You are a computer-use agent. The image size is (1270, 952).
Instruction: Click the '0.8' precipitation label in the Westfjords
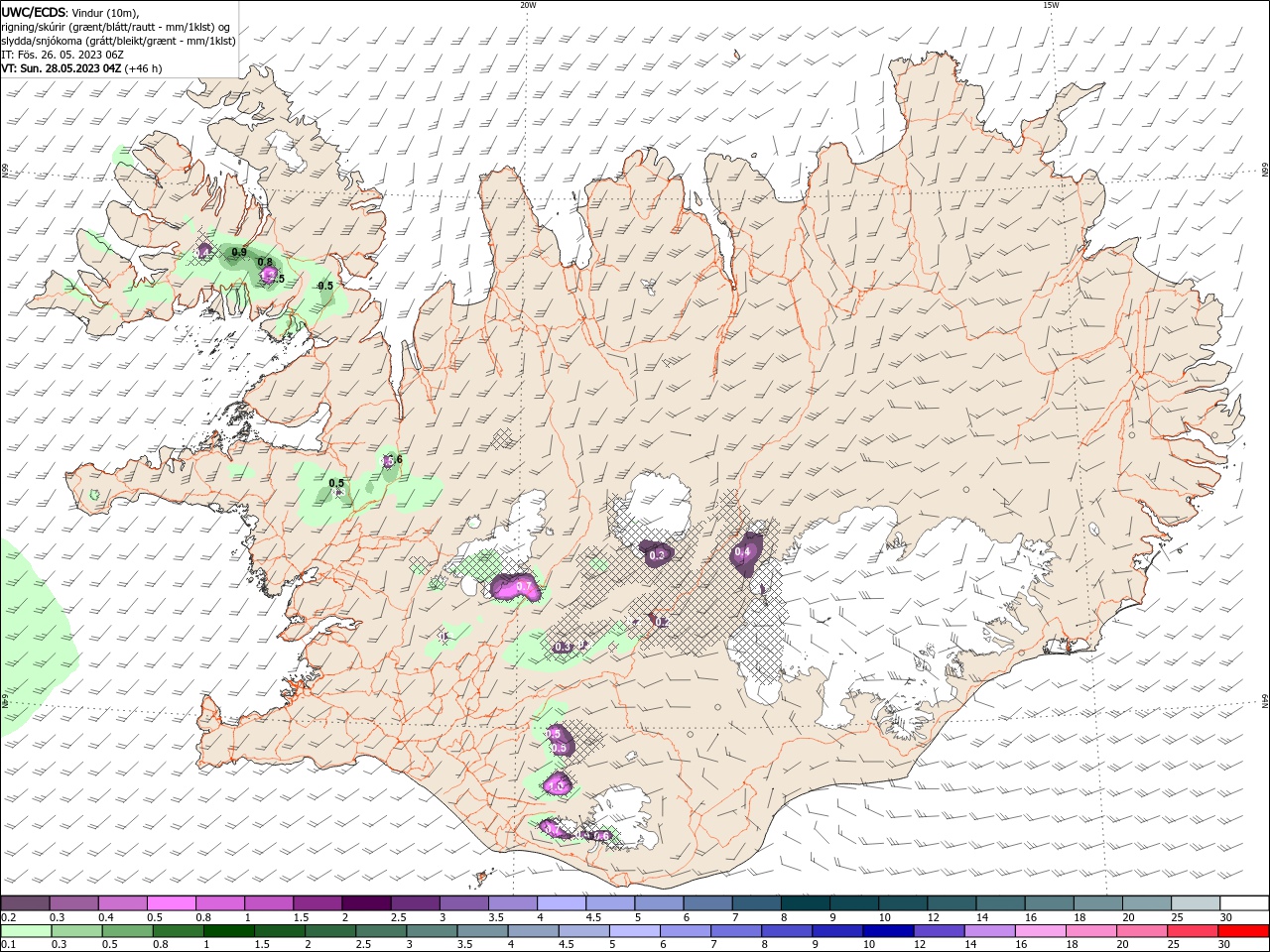[x=265, y=263]
